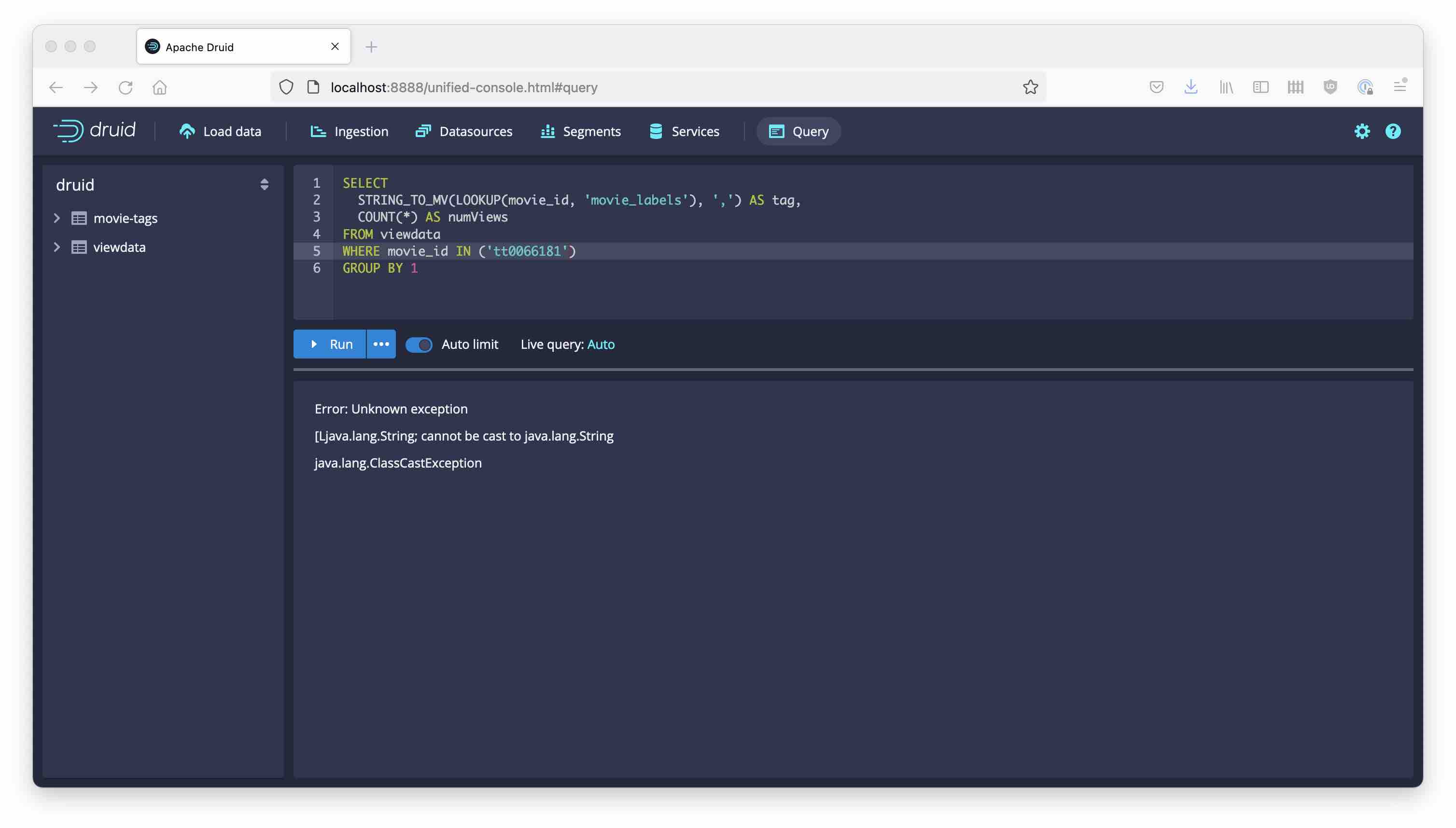Click the druid logo home icon

point(95,131)
